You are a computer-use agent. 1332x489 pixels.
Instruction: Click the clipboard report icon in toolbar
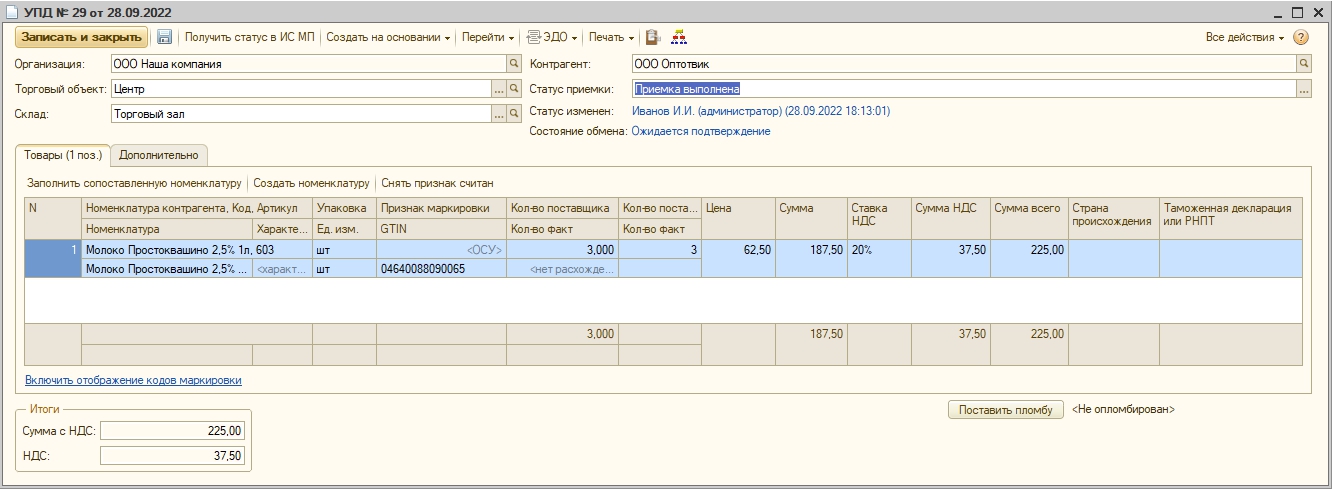653,37
